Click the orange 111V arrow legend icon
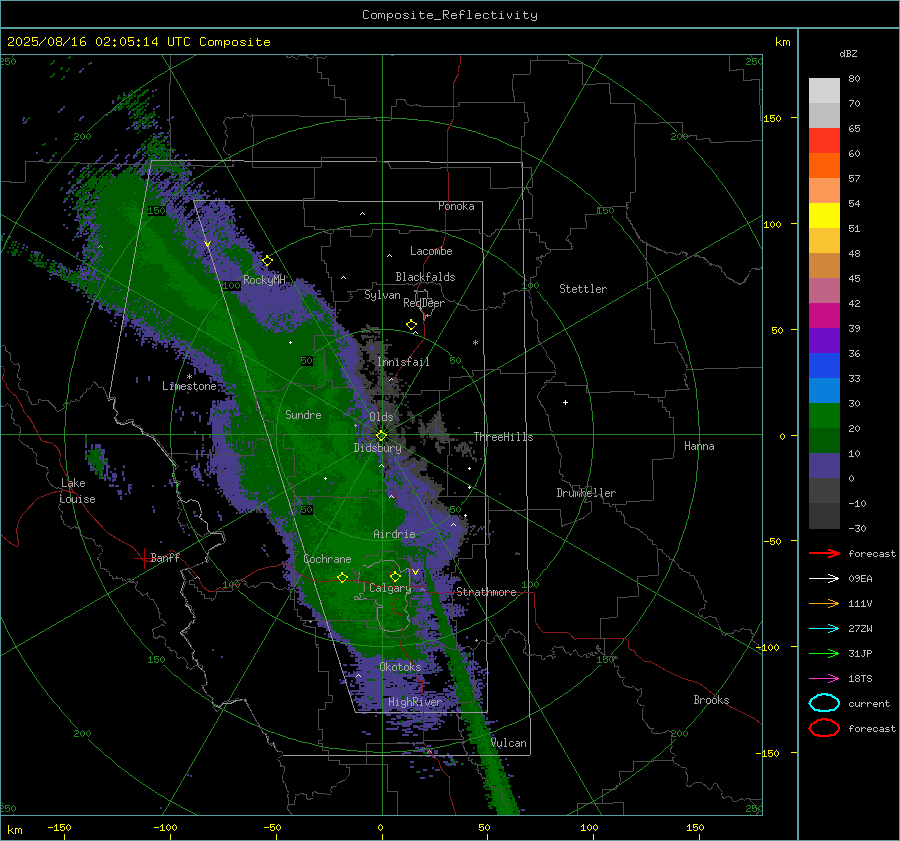Viewport: 900px width, 841px height. click(824, 603)
